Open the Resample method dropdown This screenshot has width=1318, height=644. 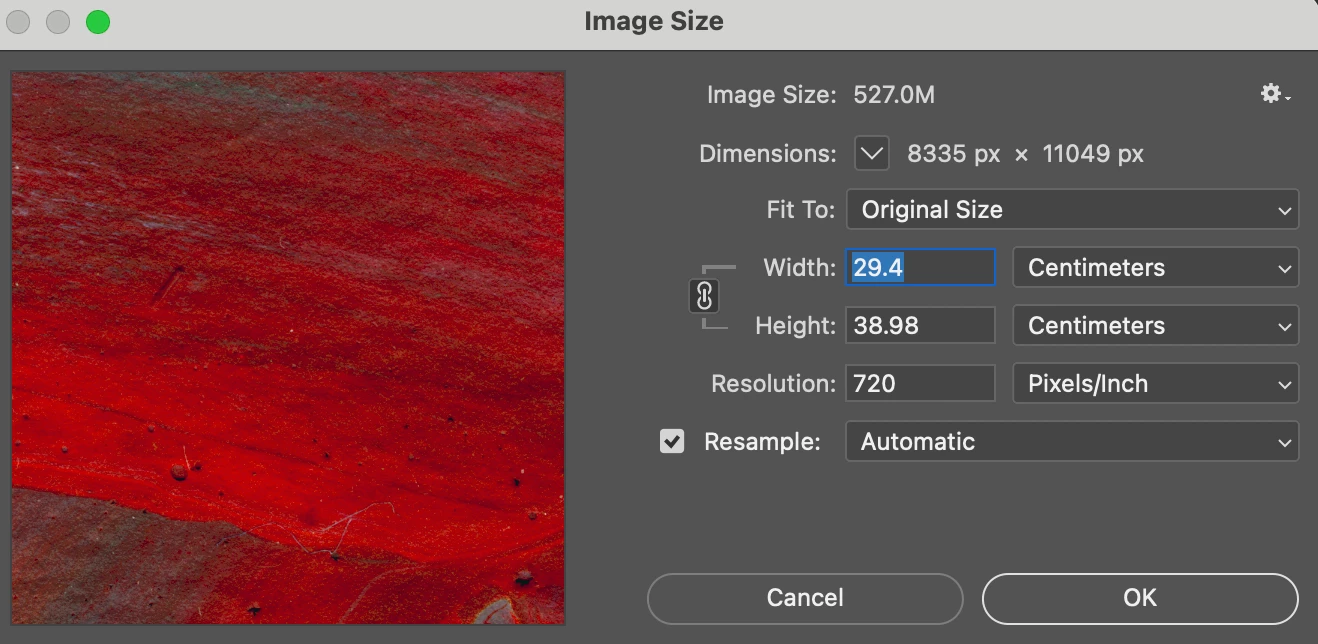1072,442
